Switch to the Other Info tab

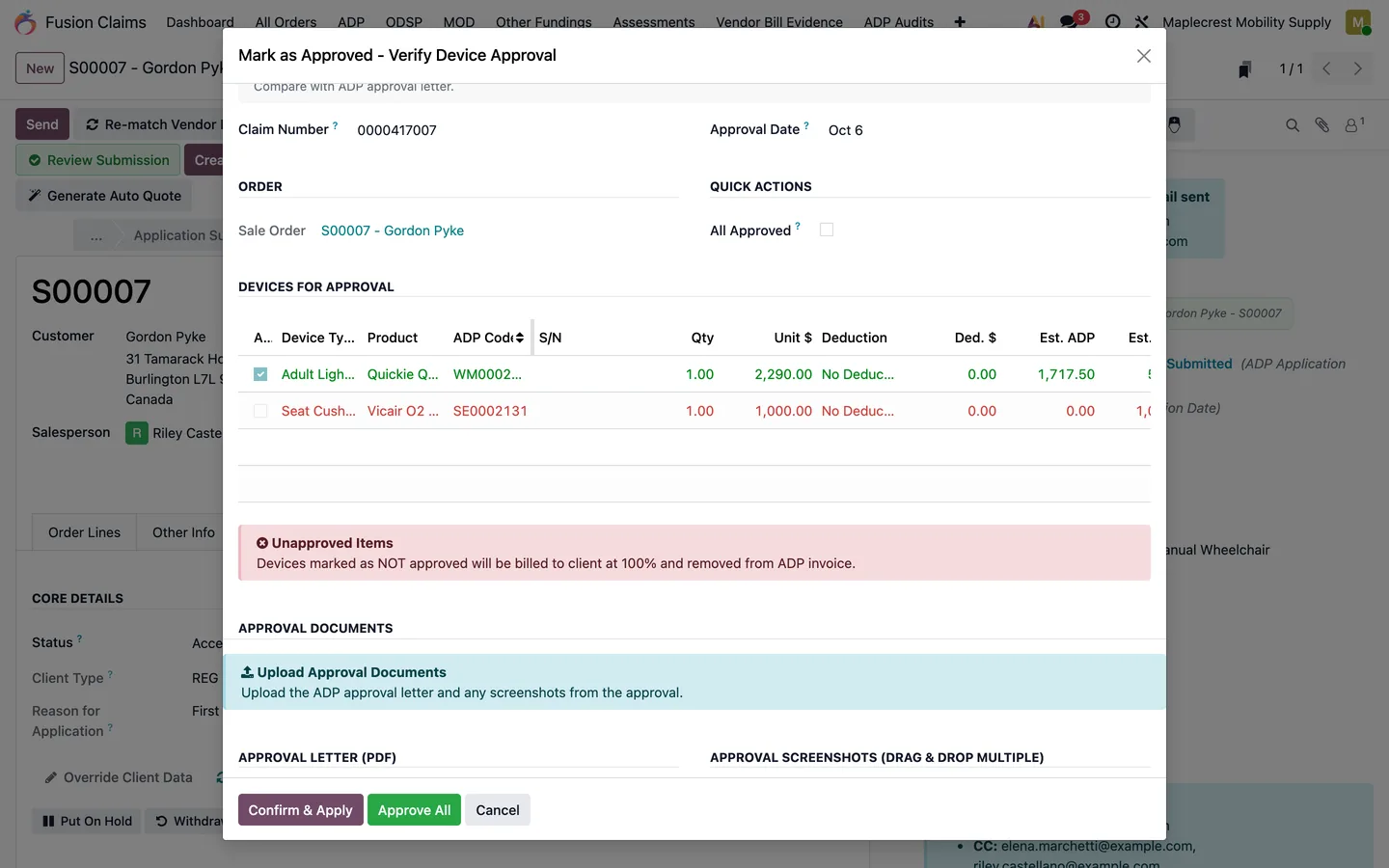[183, 532]
